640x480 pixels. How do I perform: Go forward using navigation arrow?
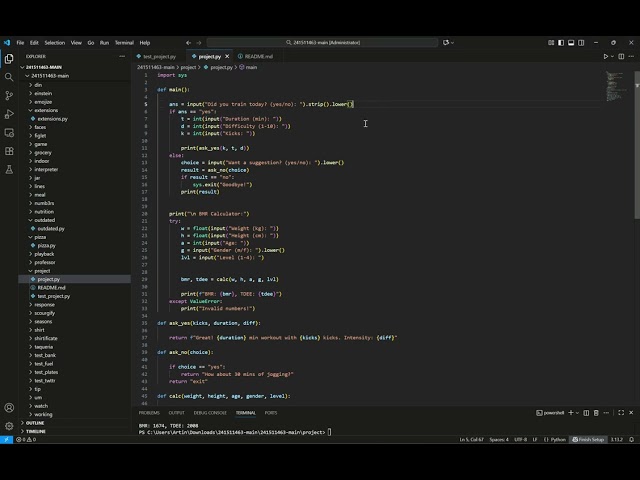click(x=199, y=42)
